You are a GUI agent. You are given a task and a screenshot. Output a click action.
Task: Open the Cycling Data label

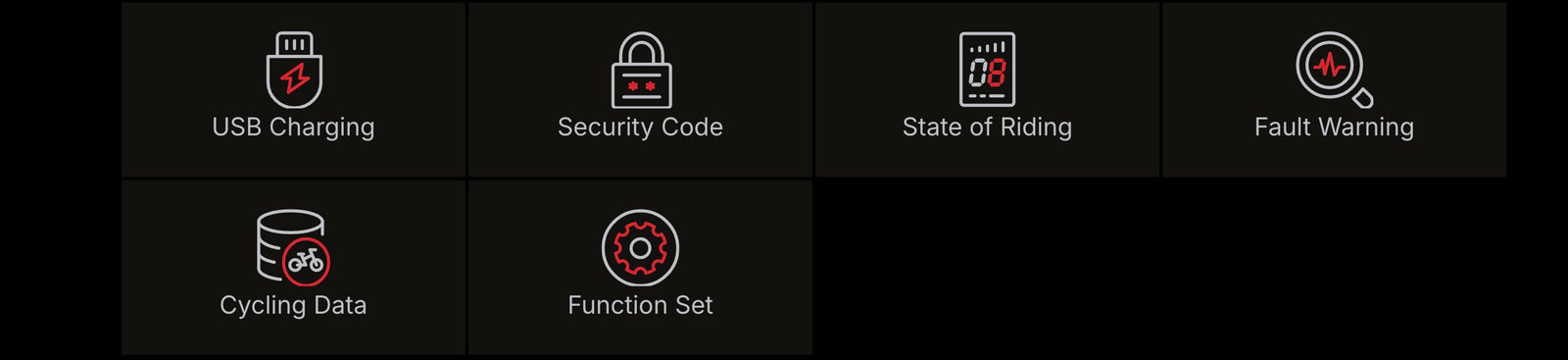(x=293, y=306)
